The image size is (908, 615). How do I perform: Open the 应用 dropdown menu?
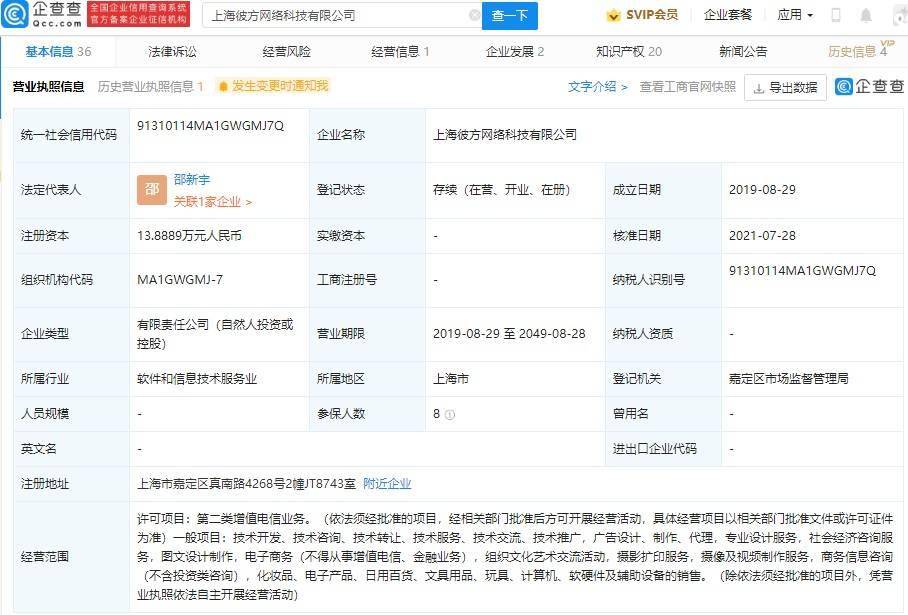point(794,15)
